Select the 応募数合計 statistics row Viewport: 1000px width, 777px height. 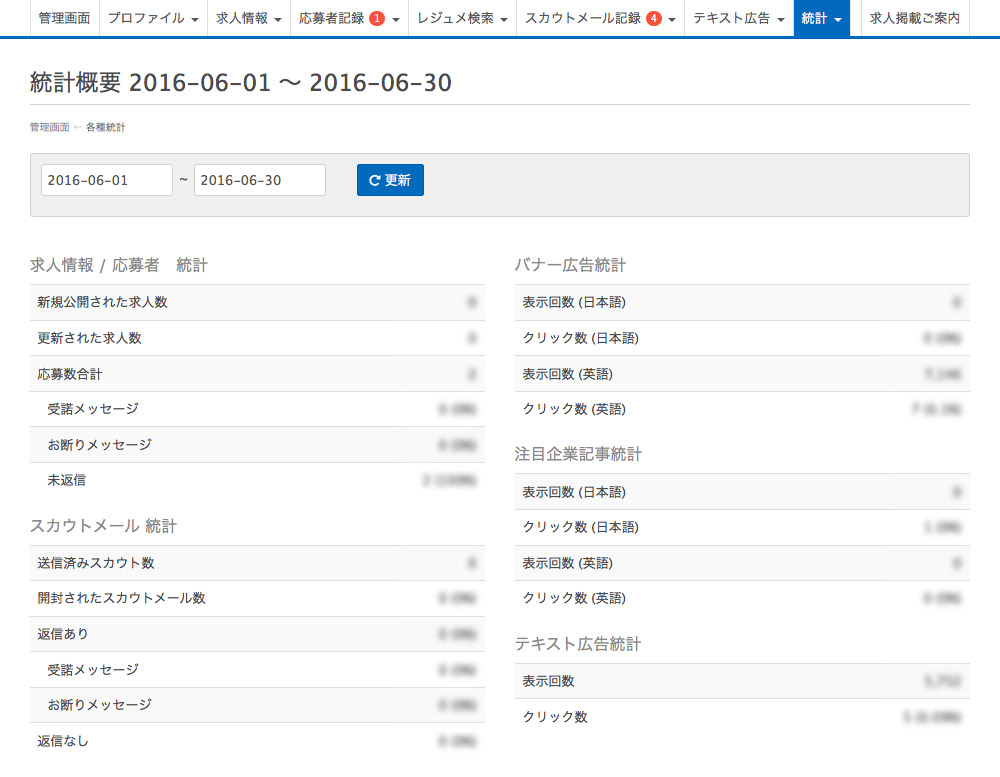(x=257, y=374)
